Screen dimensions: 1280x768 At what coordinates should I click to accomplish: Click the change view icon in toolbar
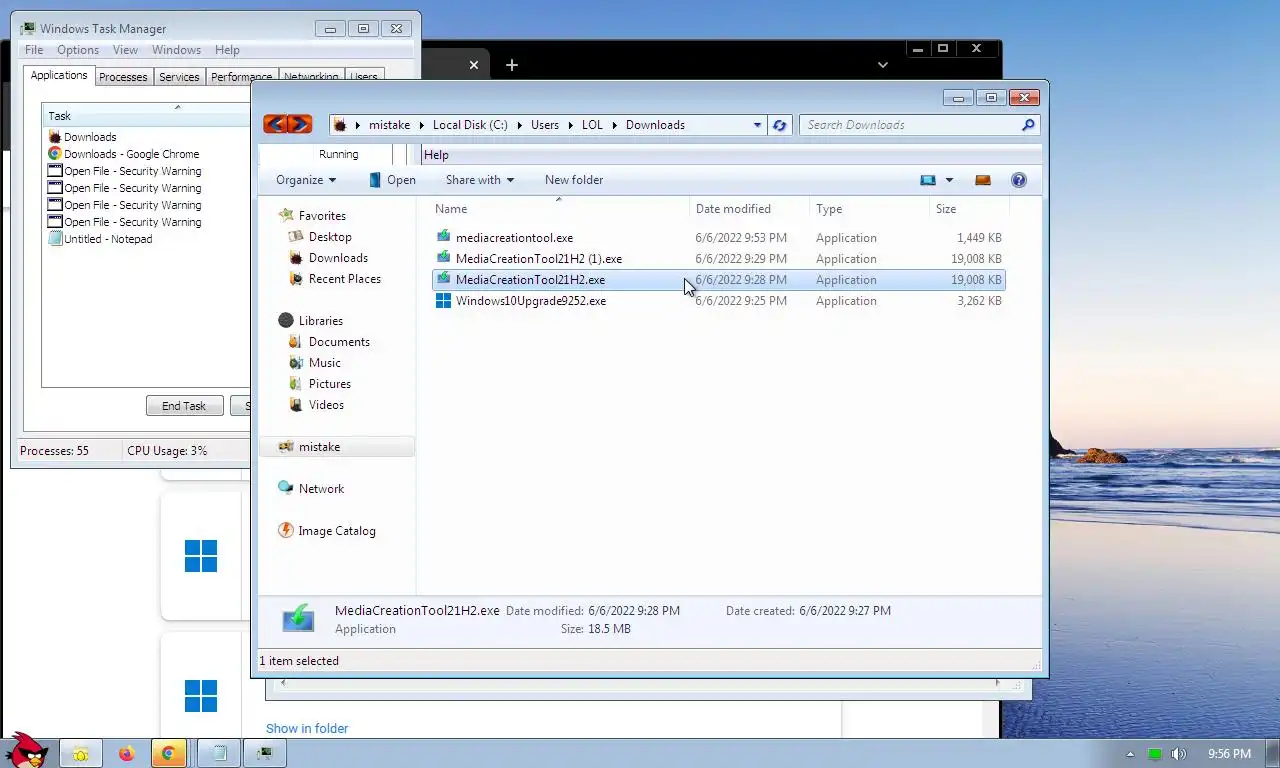tap(928, 180)
